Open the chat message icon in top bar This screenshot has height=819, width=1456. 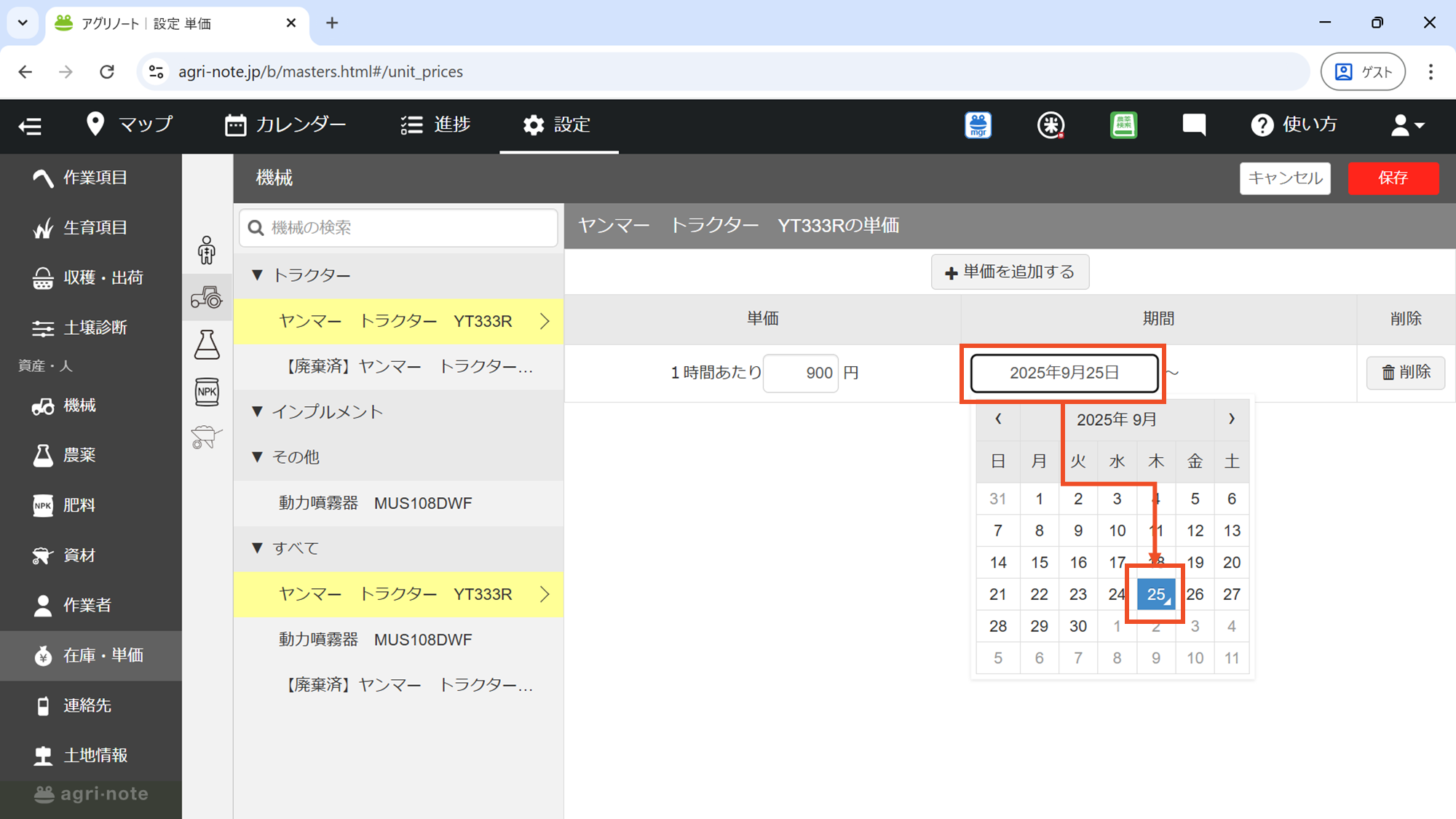[1194, 125]
